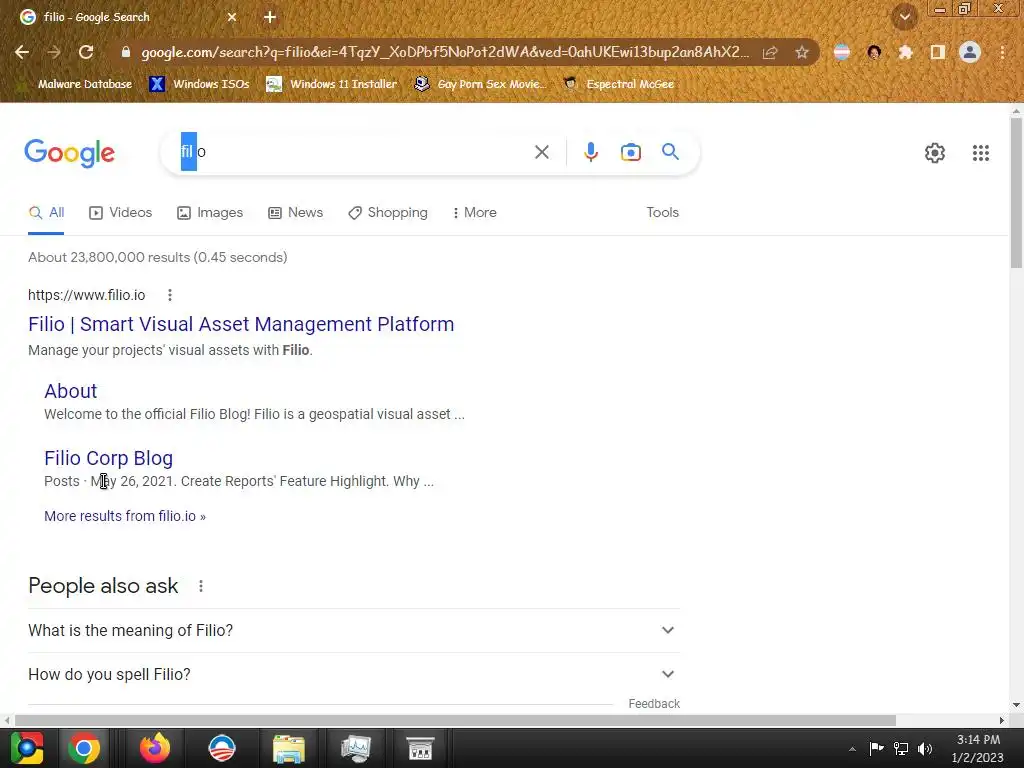Go back to the previous page
The image size is (1024, 768).
tap(22, 52)
